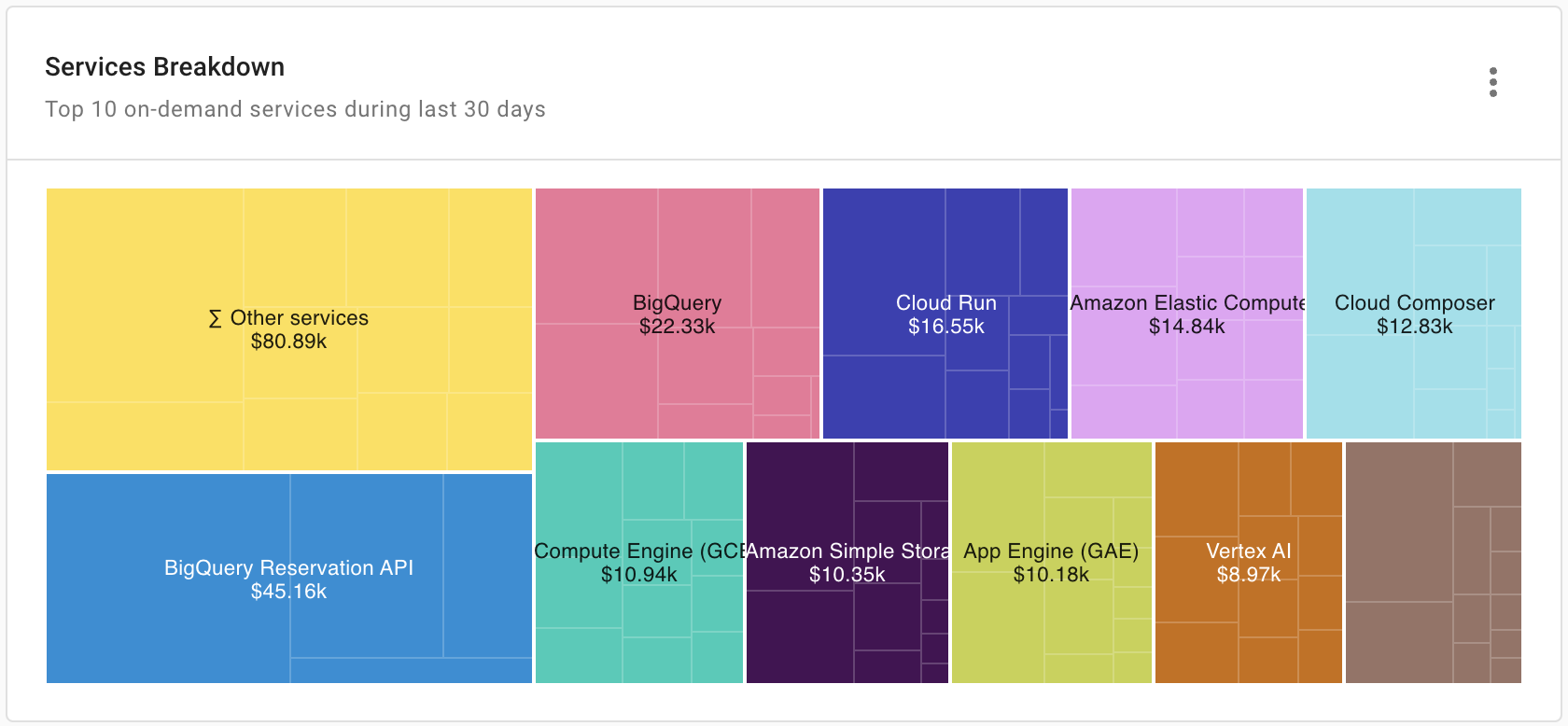Select the App Engine (GAE) block

click(1051, 562)
